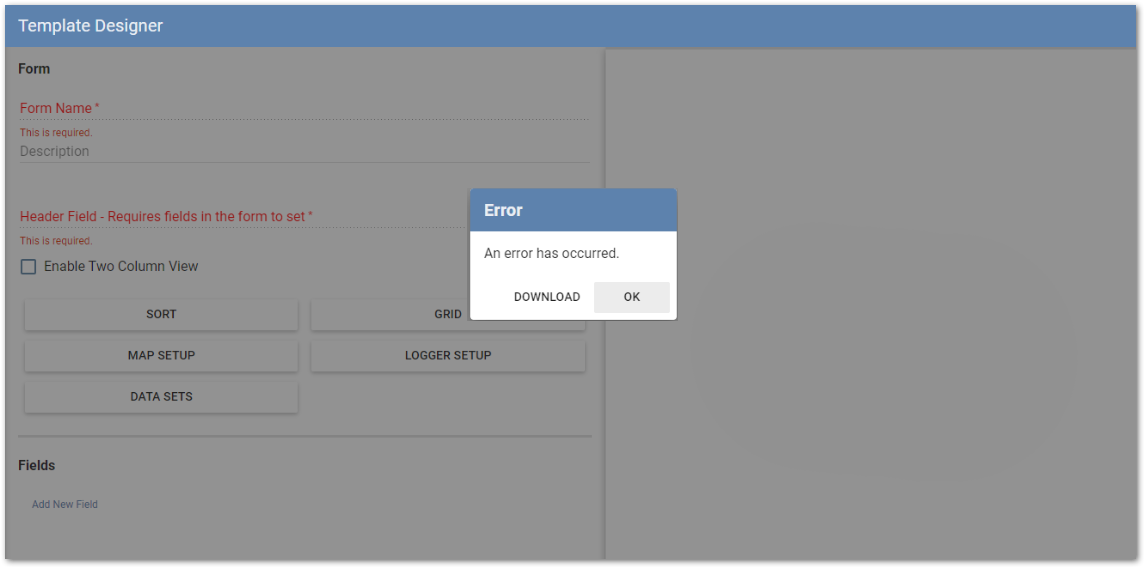Viewport: 1145px width, 568px height.
Task: Click the Enable Two Column View label
Action: [x=121, y=267]
